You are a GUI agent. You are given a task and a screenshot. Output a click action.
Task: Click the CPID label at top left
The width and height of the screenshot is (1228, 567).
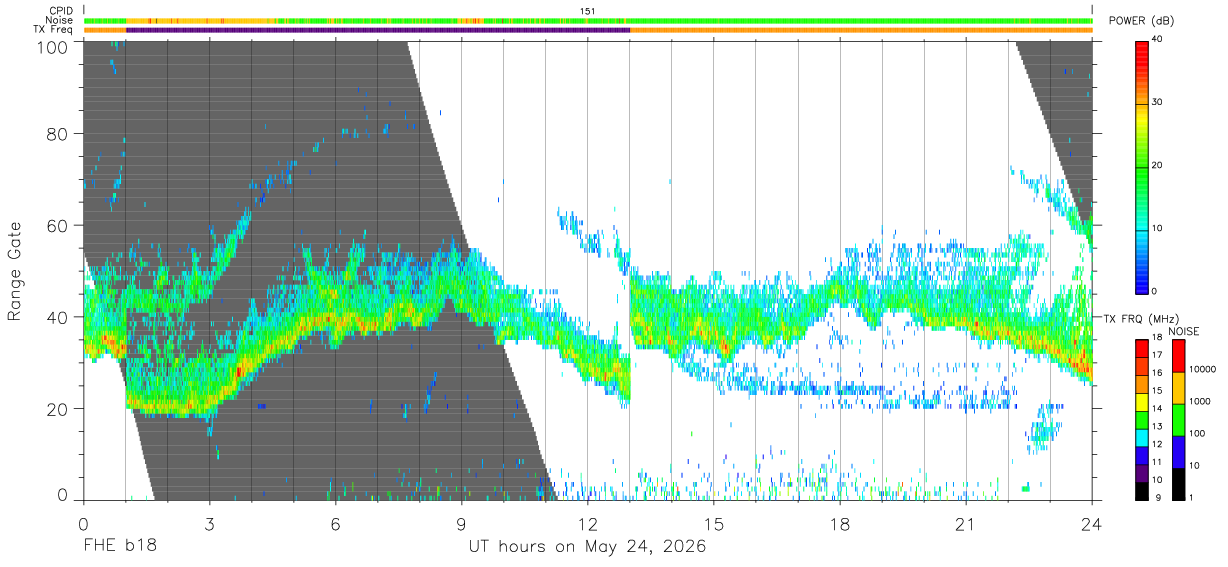pyautogui.click(x=61, y=11)
